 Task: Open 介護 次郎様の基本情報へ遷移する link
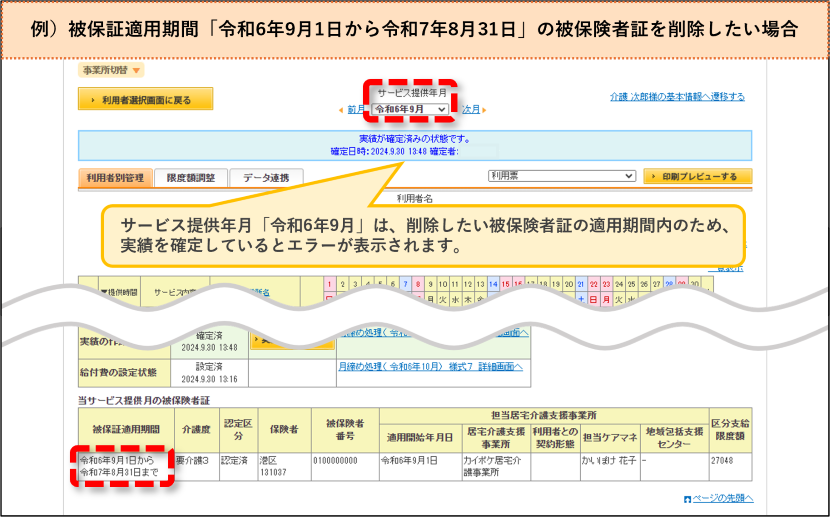tap(677, 96)
